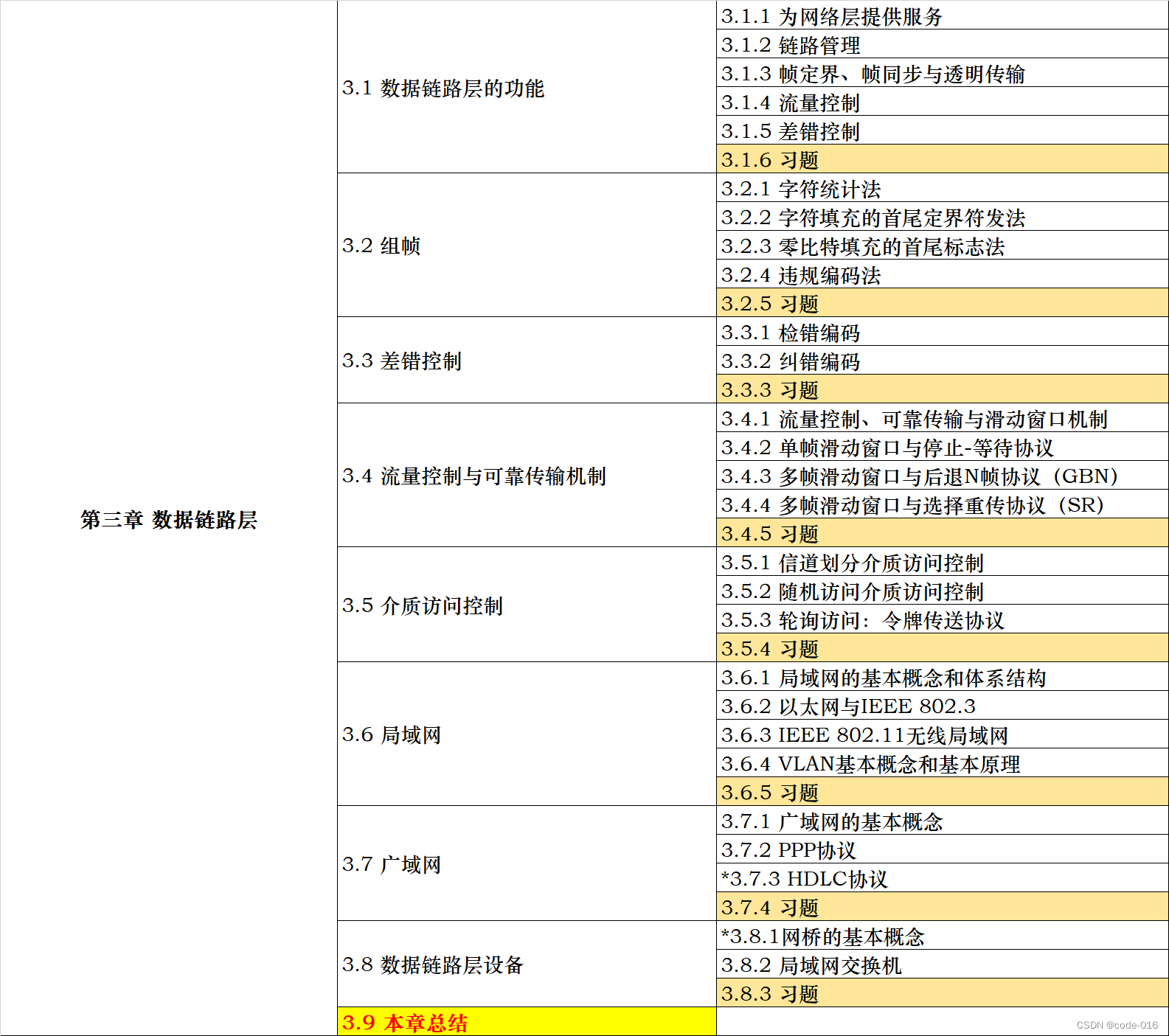Select row '*3.8.1网桥的基本概念'

[943, 936]
